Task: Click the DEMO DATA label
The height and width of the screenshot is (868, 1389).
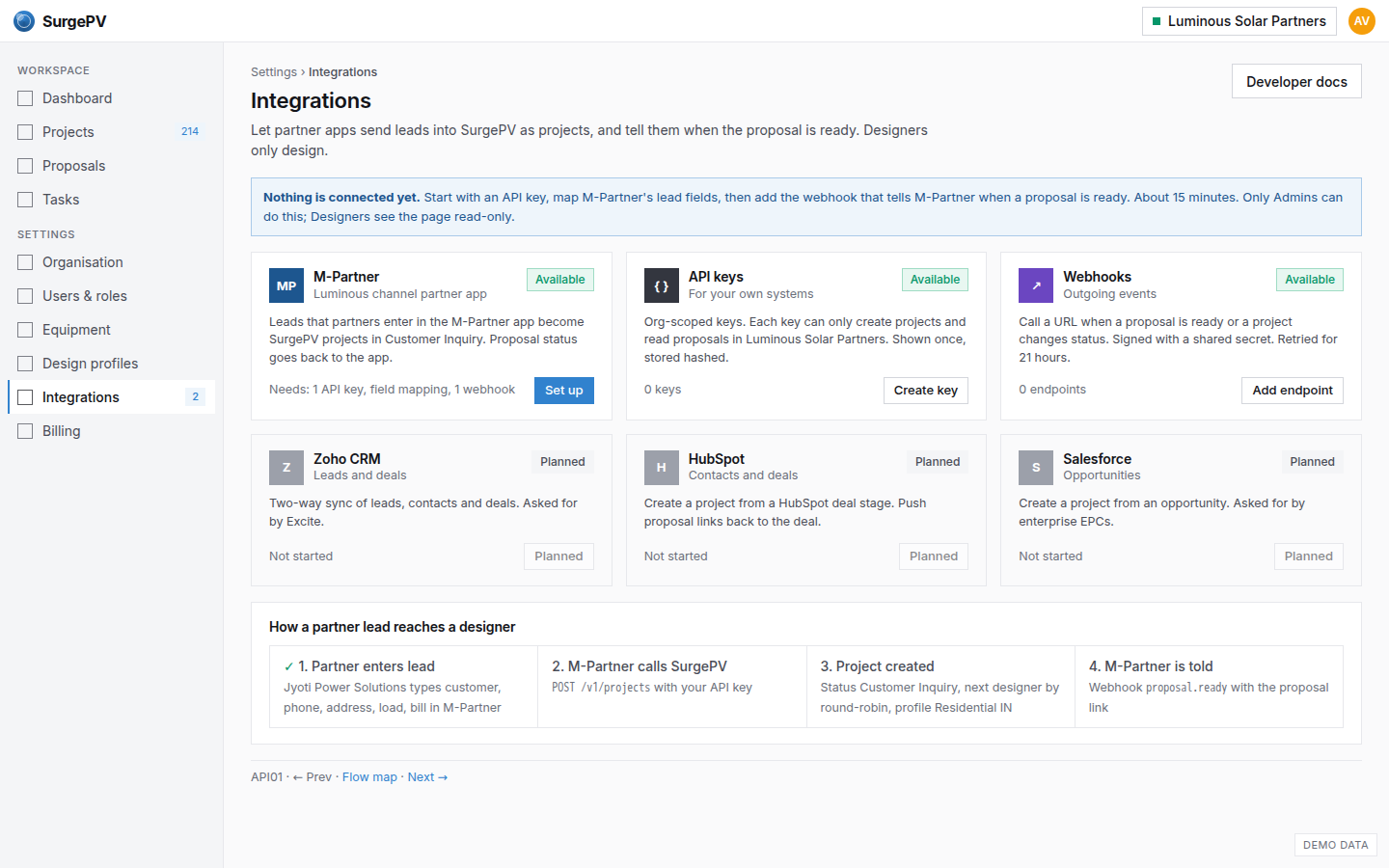Action: coord(1335,845)
